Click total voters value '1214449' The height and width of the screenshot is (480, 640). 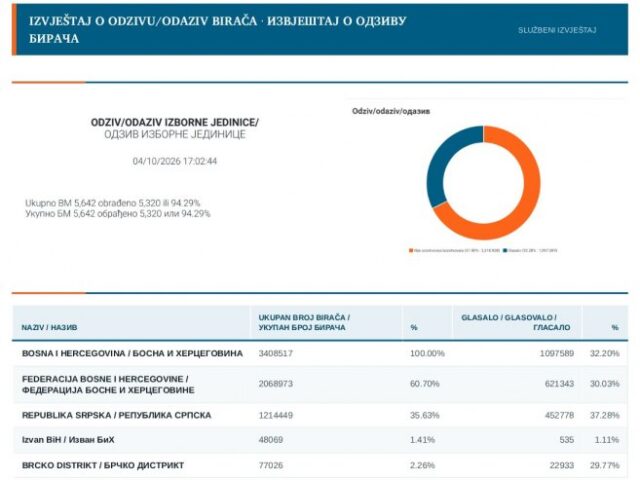(276, 416)
